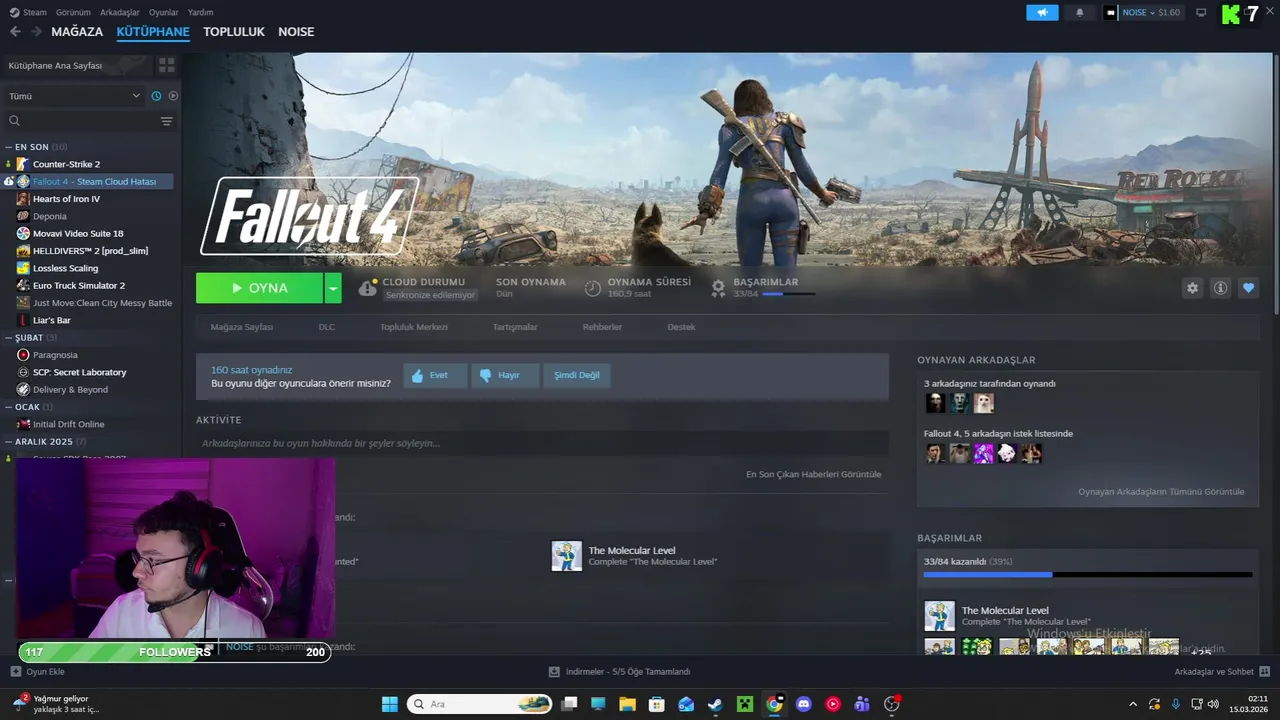The image size is (1280, 720).
Task: Toggle the favorite heart icon
Action: (1248, 288)
